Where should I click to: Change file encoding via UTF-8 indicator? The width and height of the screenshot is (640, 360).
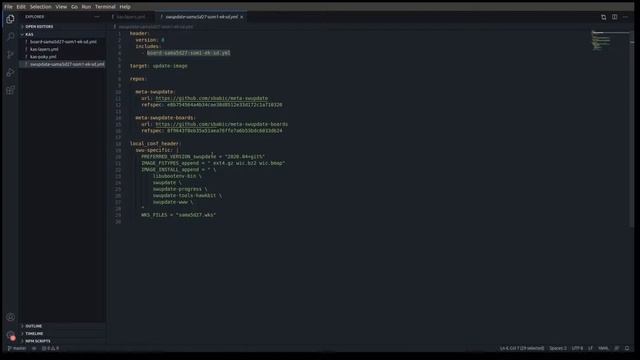click(577, 348)
